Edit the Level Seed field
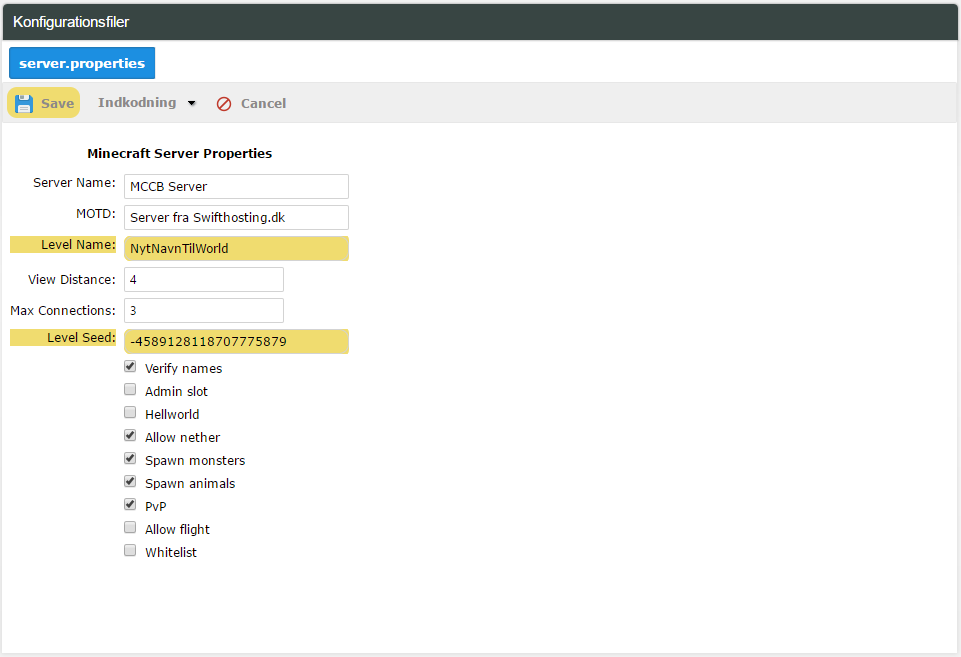 [x=236, y=341]
